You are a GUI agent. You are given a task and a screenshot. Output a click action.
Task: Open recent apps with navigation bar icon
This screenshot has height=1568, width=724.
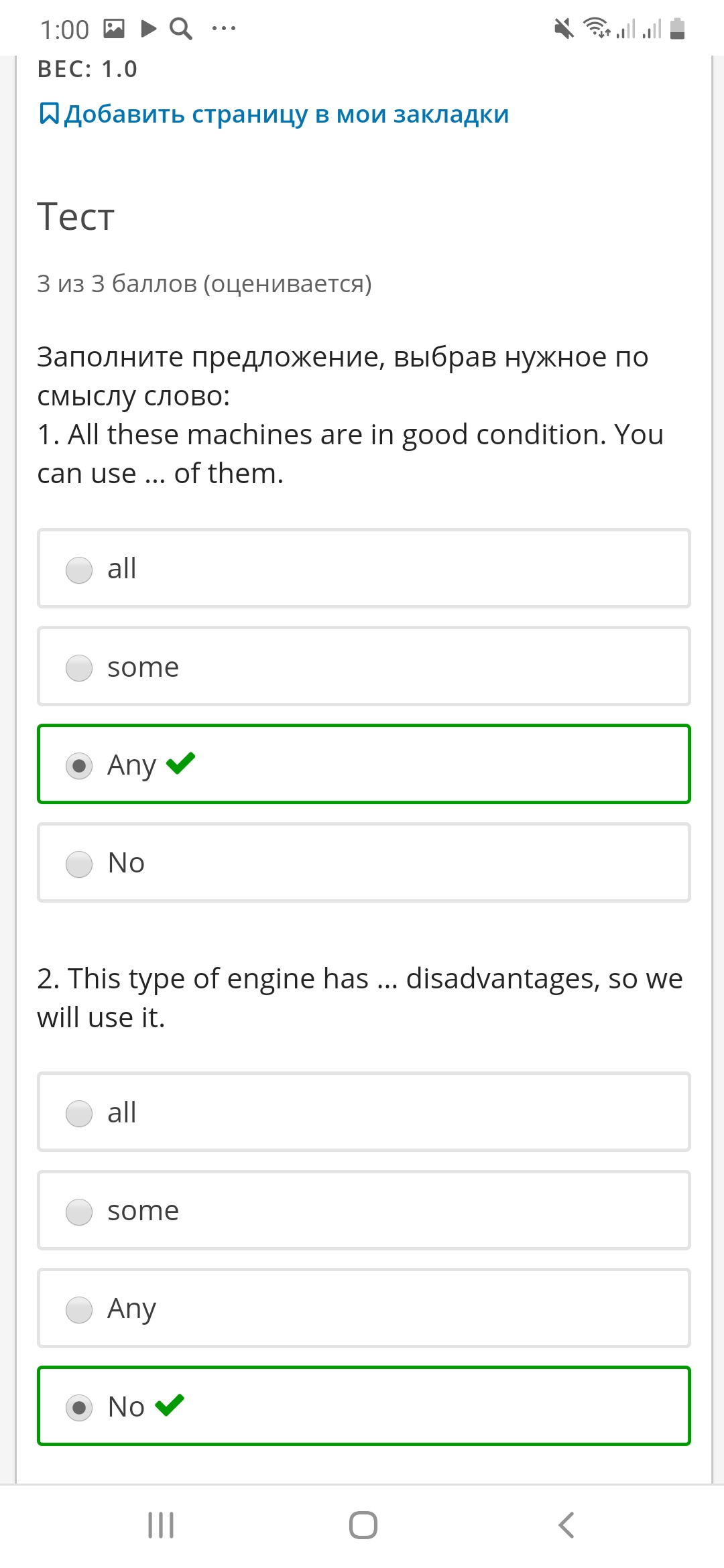tap(161, 1525)
